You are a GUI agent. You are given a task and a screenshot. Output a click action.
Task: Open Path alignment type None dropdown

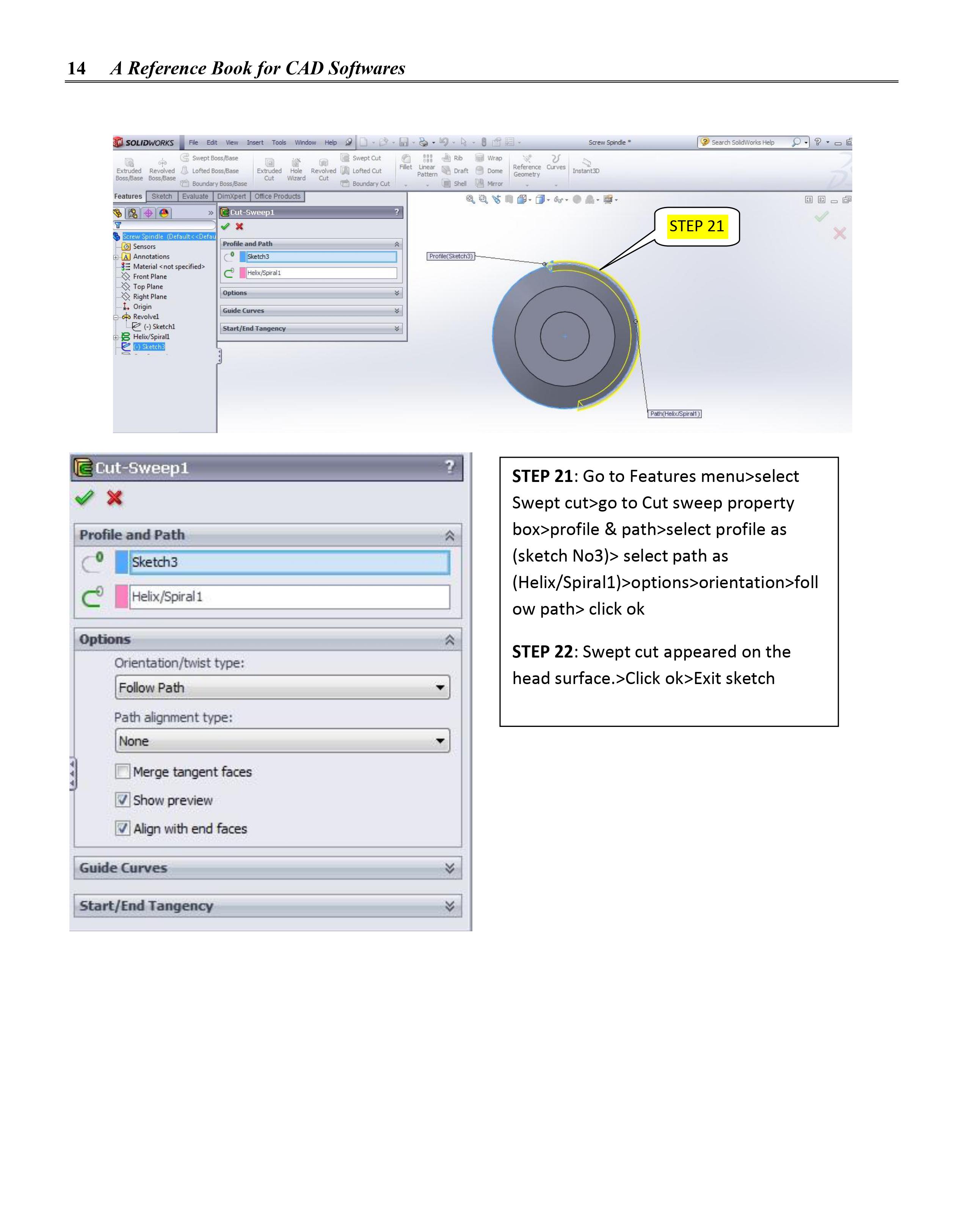tap(282, 741)
